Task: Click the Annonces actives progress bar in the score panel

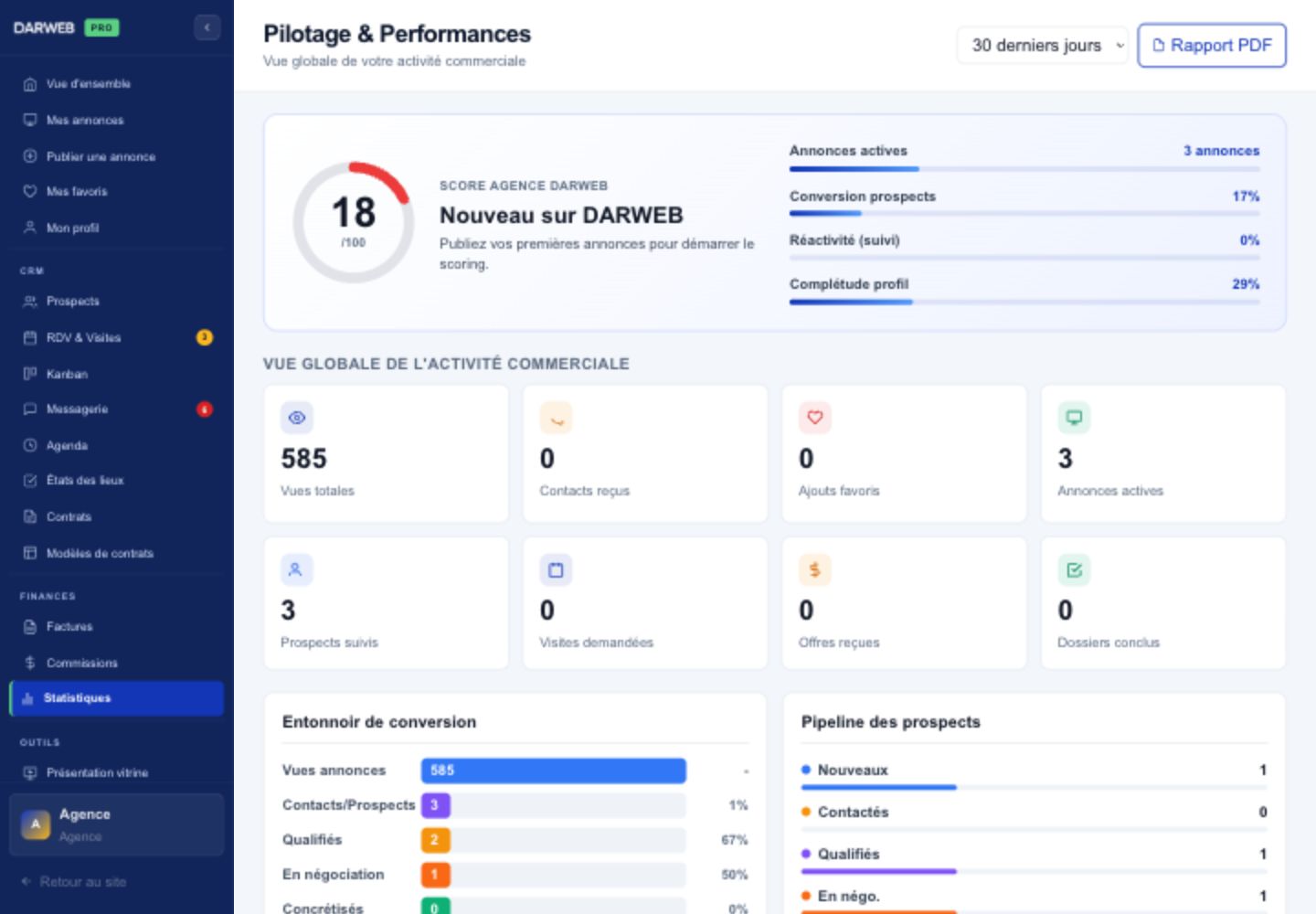Action: 1024,169
